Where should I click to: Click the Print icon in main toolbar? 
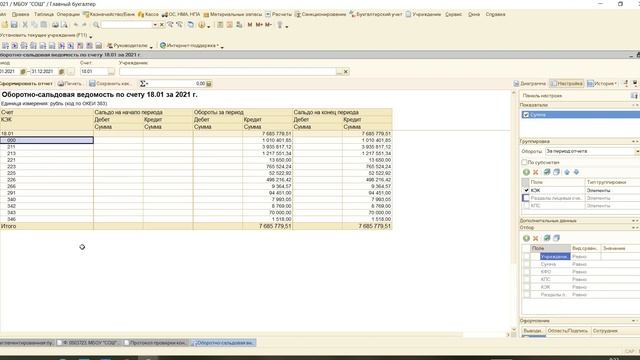pos(55,25)
